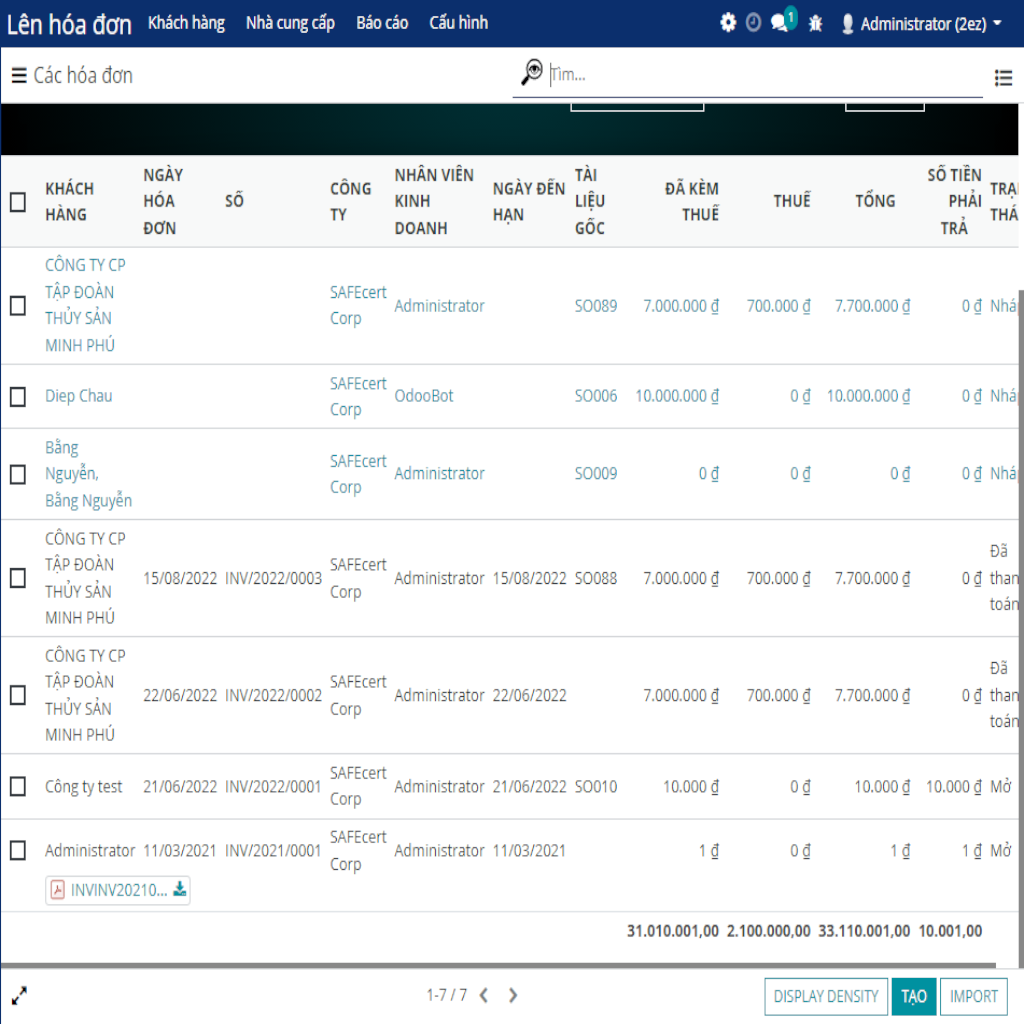Open the settings gear icon in top bar
This screenshot has width=1024, height=1024.
click(728, 23)
